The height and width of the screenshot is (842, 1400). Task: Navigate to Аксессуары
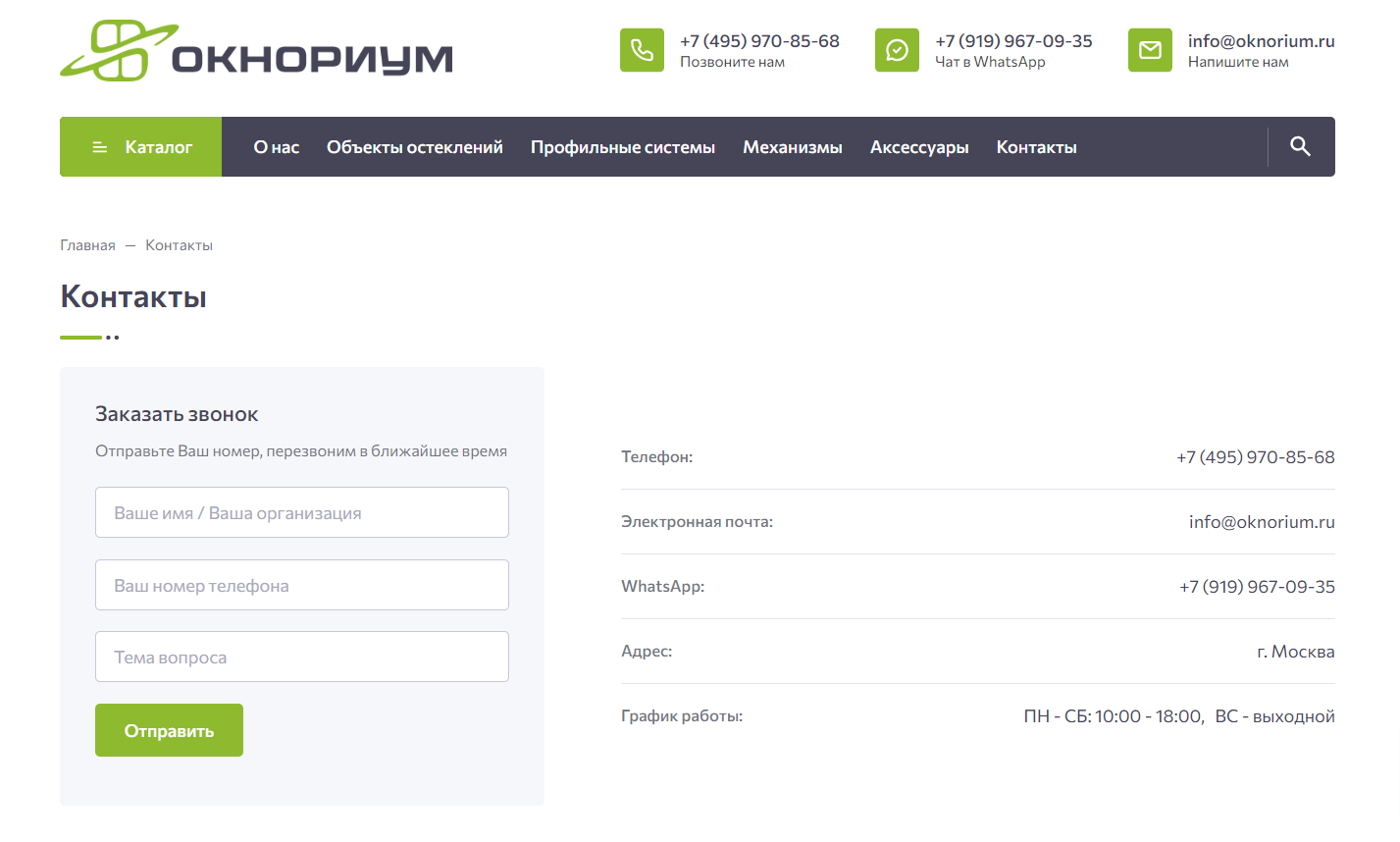tap(918, 147)
